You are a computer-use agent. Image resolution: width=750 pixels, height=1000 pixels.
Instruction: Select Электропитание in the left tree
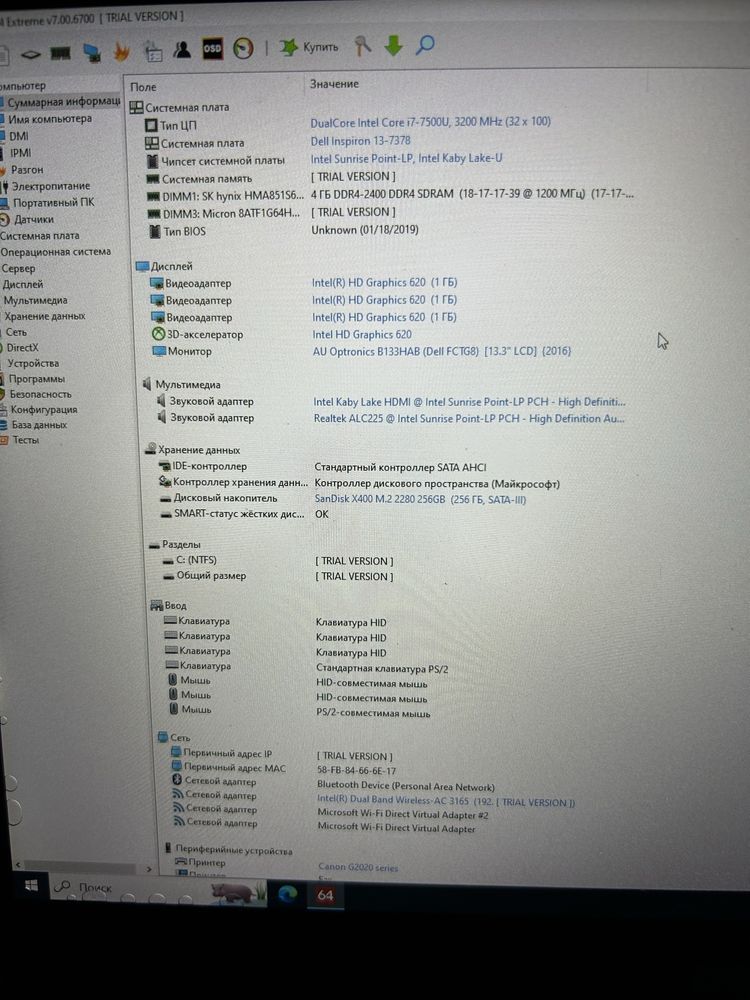[51, 186]
